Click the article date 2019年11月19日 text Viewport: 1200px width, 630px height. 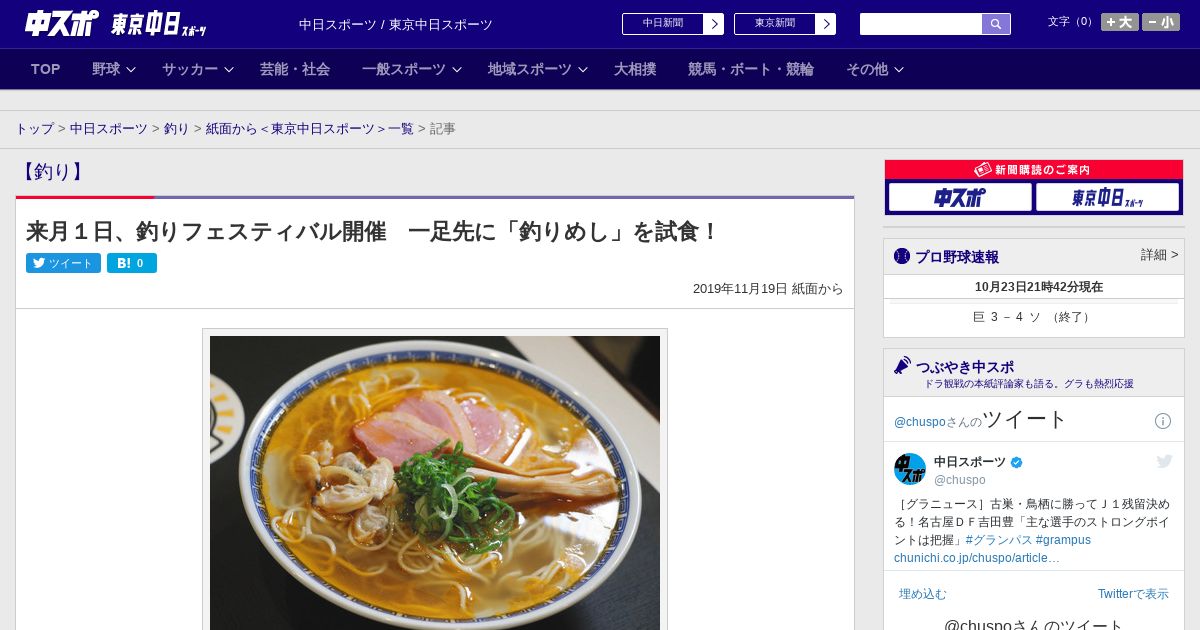point(740,289)
